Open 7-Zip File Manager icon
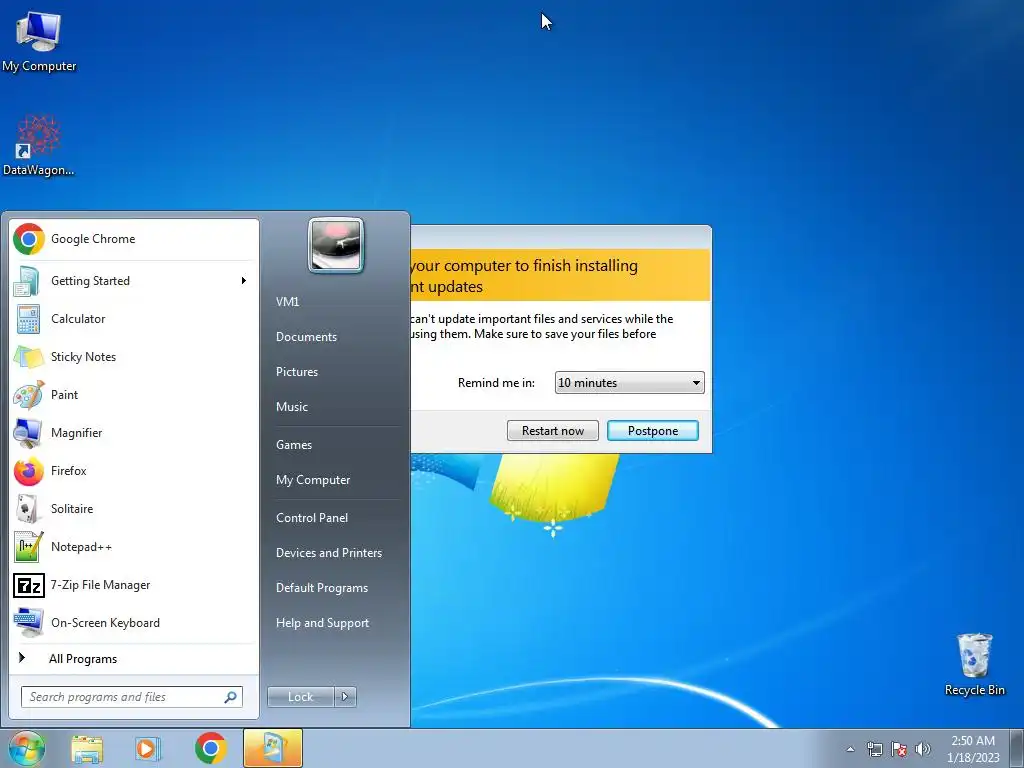 28,585
